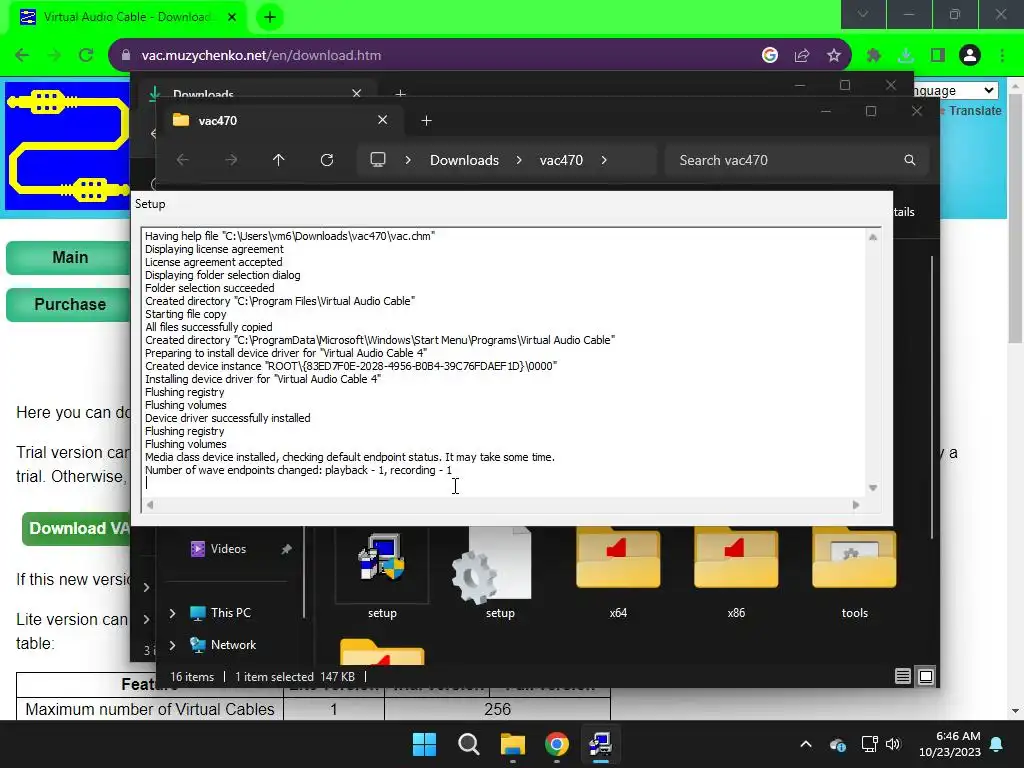Refresh the vac470 folder

pyautogui.click(x=327, y=160)
